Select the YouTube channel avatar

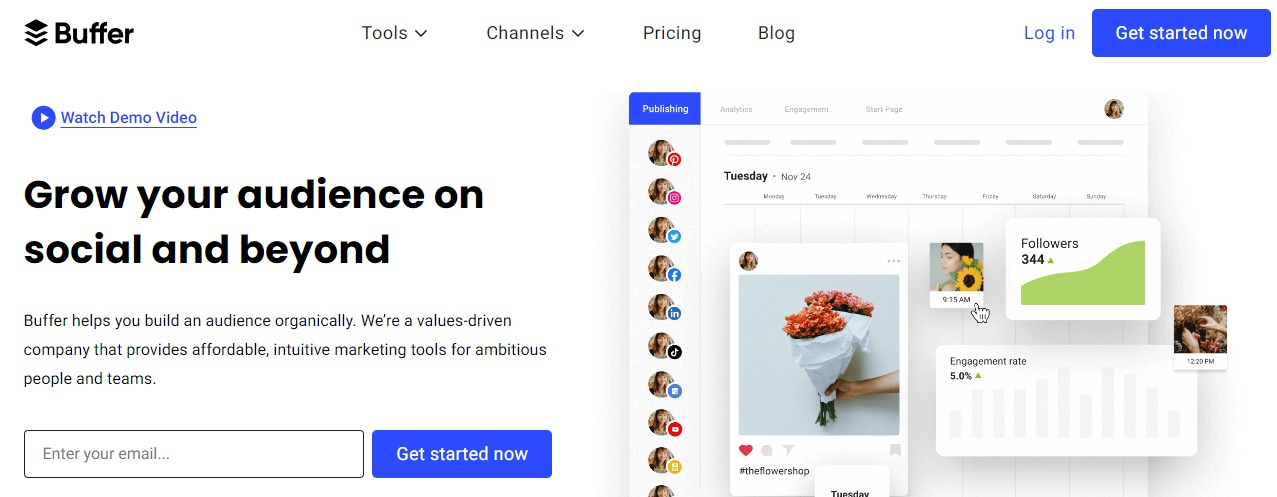[664, 423]
